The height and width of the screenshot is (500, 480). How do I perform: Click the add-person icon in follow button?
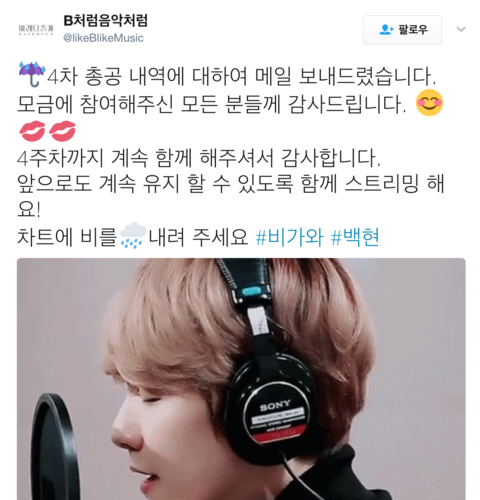click(386, 30)
